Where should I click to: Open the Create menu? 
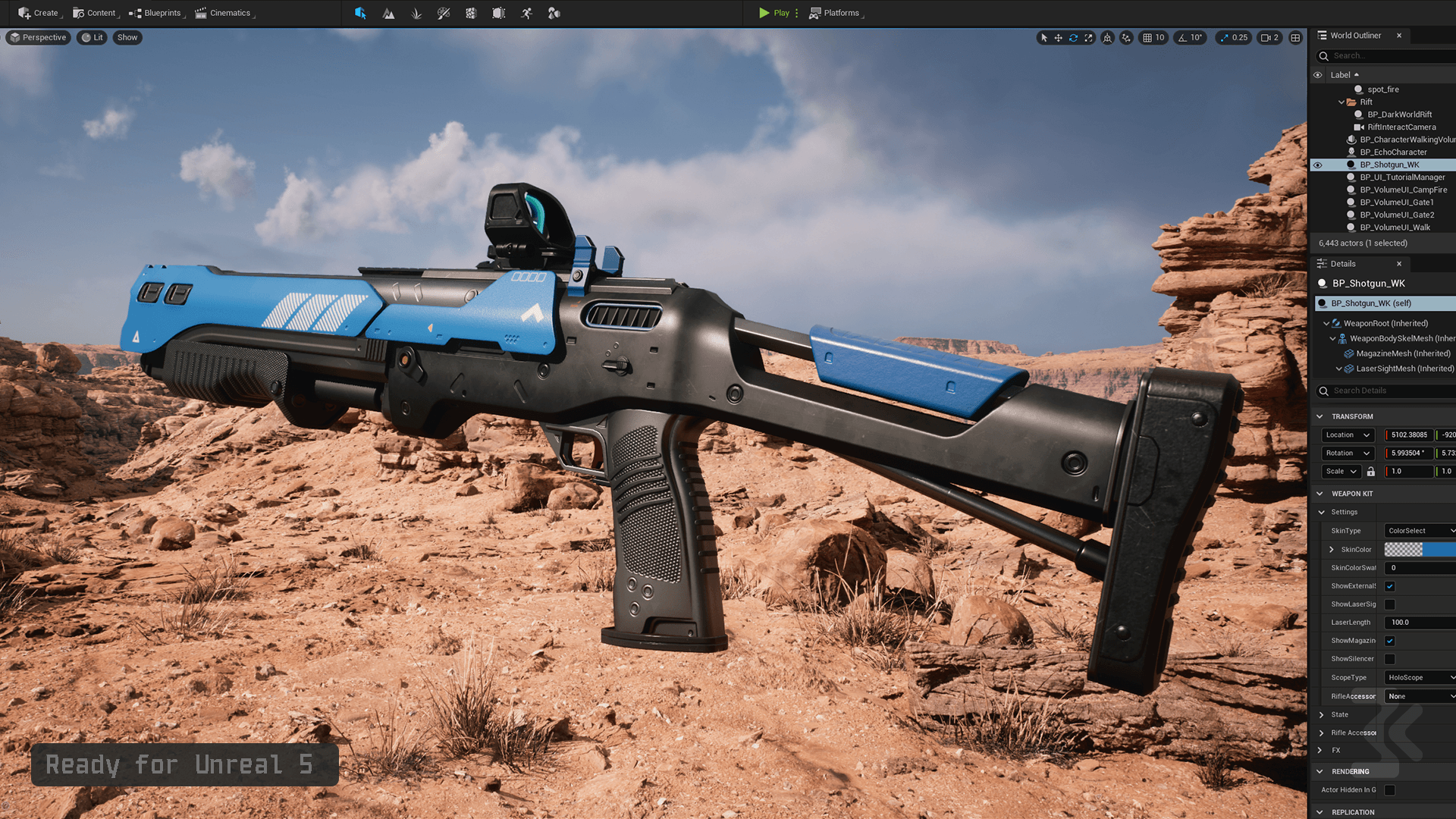pos(39,13)
